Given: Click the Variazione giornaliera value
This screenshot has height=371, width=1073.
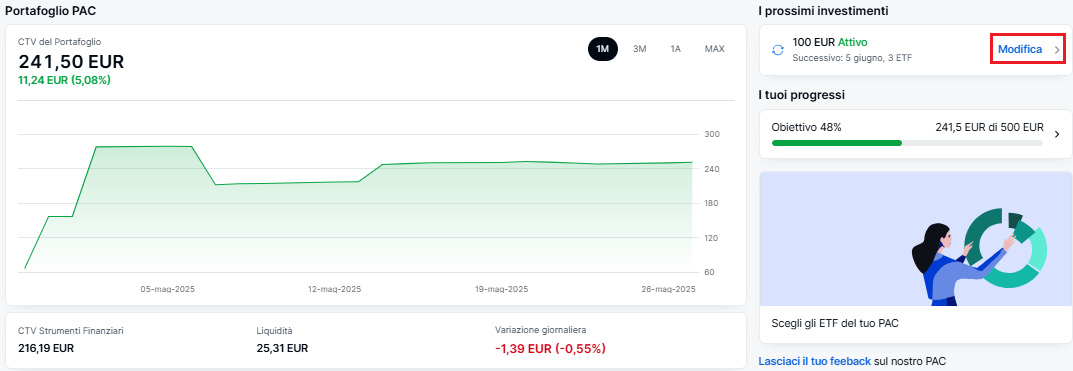Looking at the screenshot, I should click(550, 348).
